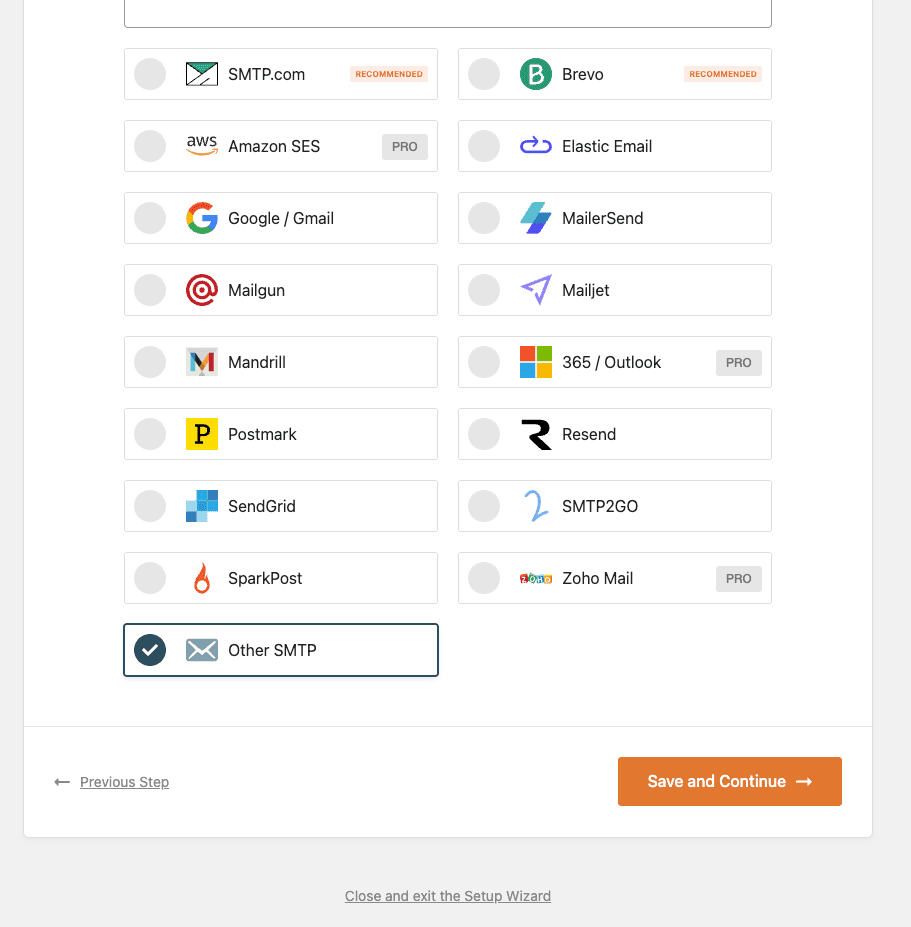
Task: Select the SMTP2GO radio button
Action: [484, 506]
